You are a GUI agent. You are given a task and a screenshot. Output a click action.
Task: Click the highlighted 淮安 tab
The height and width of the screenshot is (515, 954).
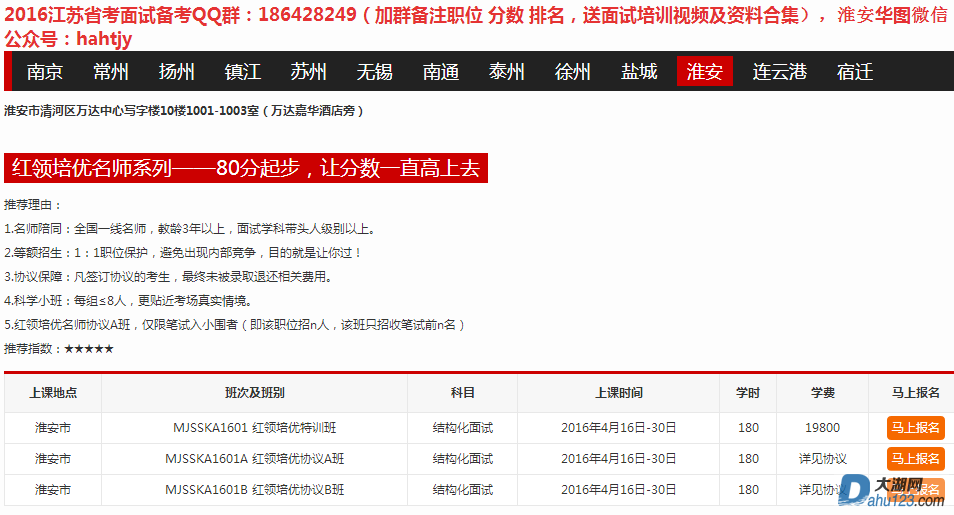705,72
